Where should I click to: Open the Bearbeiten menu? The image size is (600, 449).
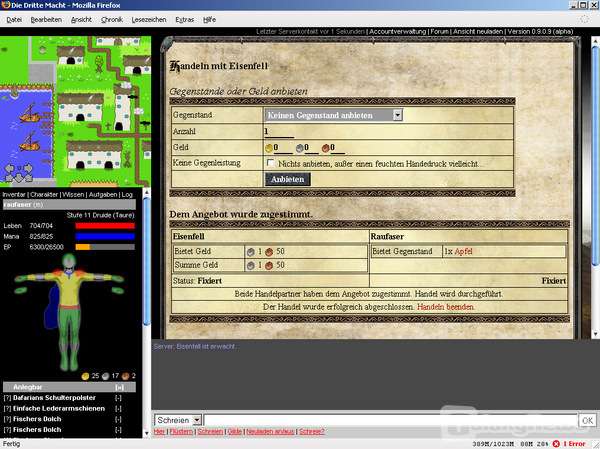coord(46,20)
